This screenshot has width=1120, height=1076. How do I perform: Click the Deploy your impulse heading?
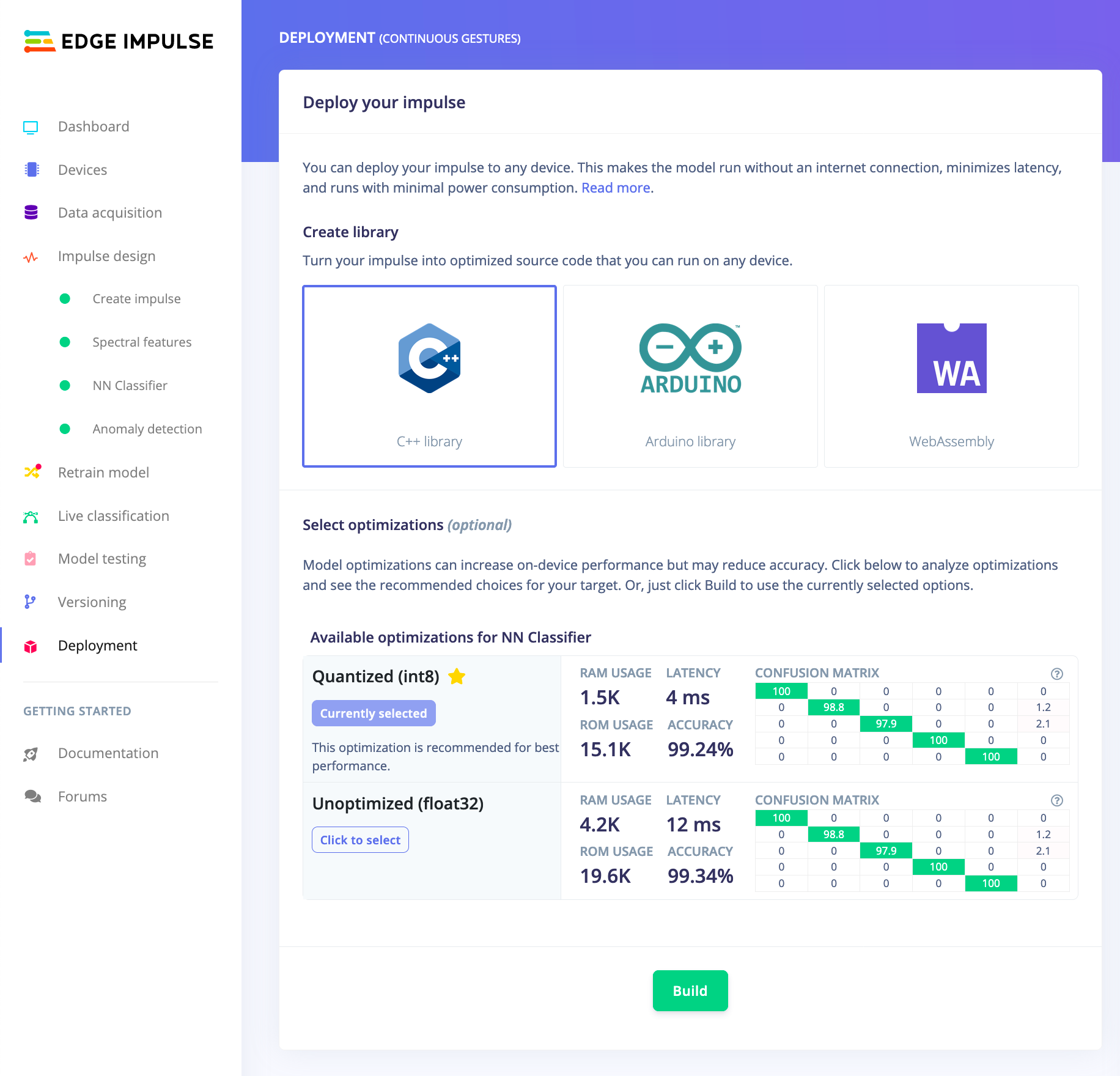[384, 102]
